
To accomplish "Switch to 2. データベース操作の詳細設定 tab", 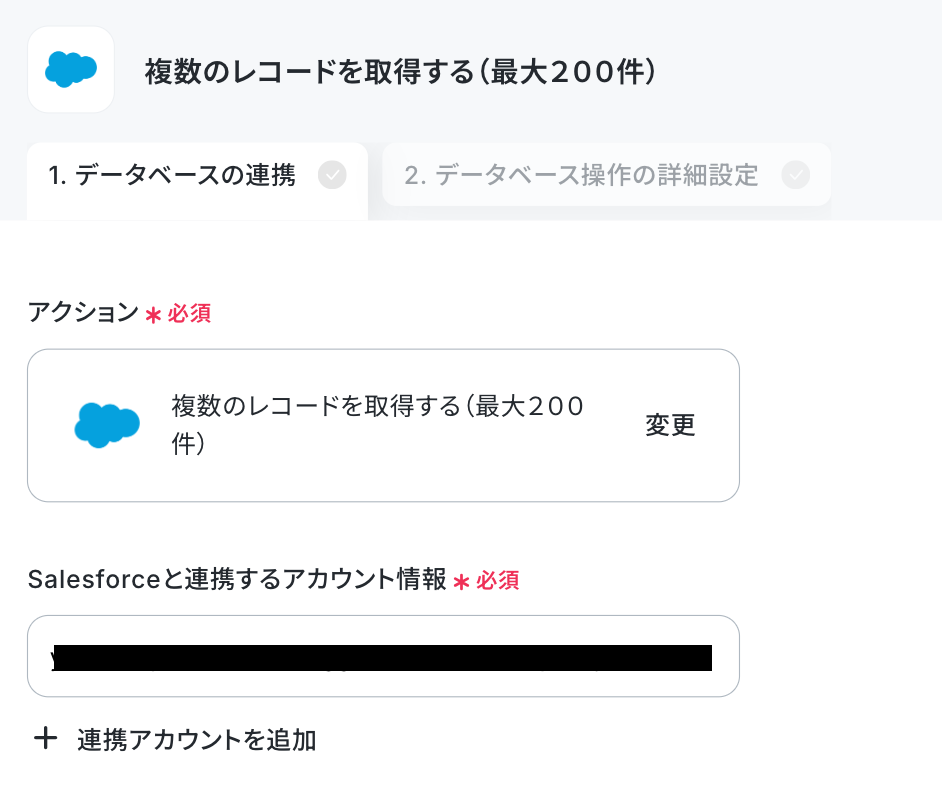I will [607, 175].
